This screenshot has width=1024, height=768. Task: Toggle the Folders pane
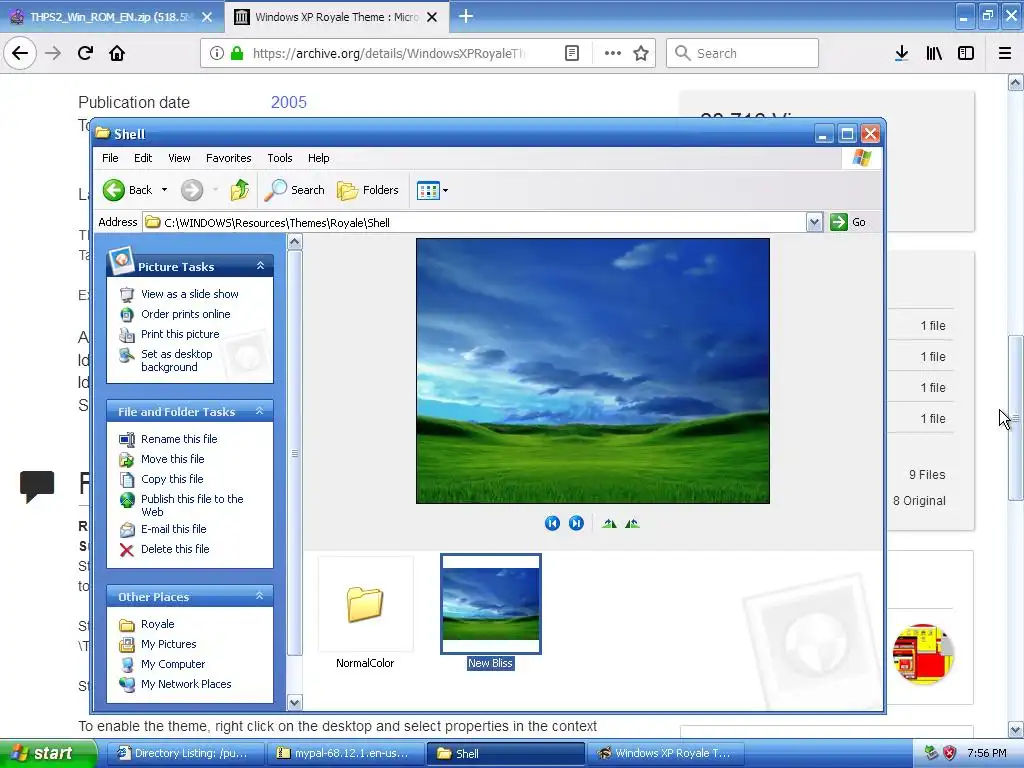point(368,190)
